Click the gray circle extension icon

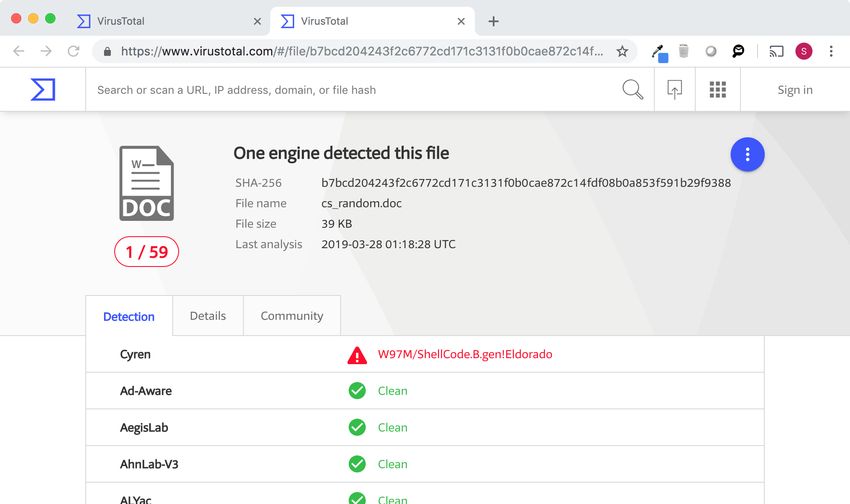click(x=710, y=51)
